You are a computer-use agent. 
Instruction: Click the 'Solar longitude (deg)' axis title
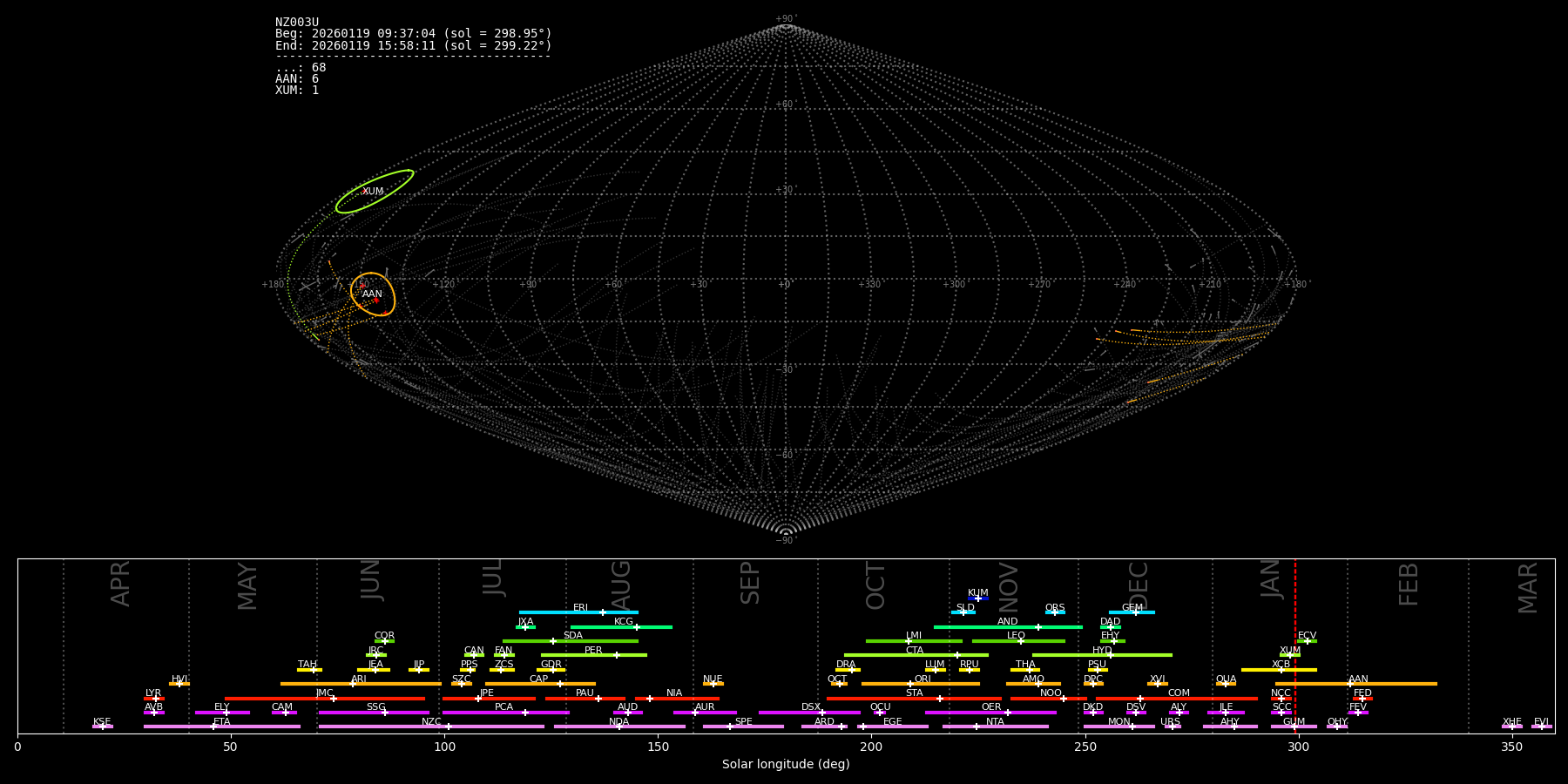pos(786,764)
